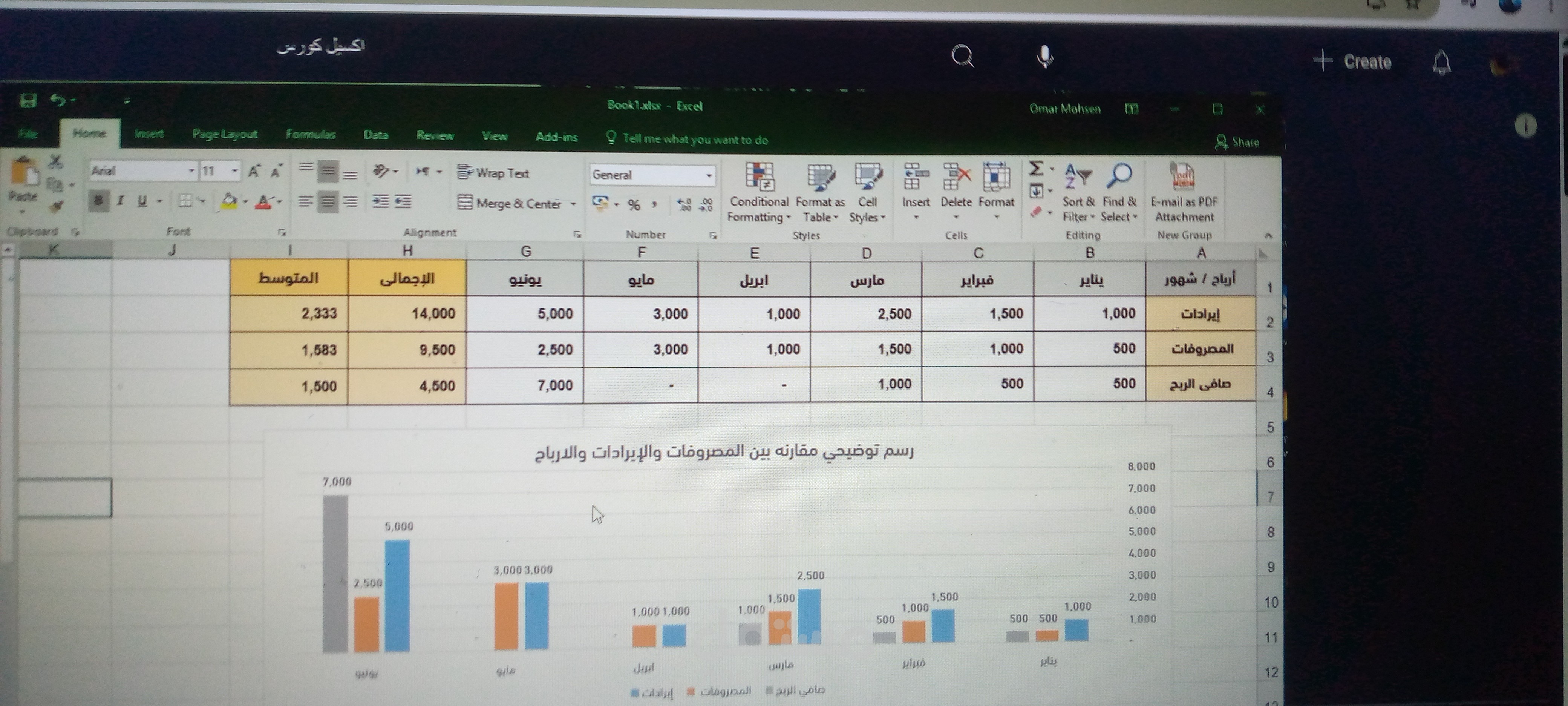Open the Arial font name dropdown
The width and height of the screenshot is (1568, 706).
click(x=191, y=171)
